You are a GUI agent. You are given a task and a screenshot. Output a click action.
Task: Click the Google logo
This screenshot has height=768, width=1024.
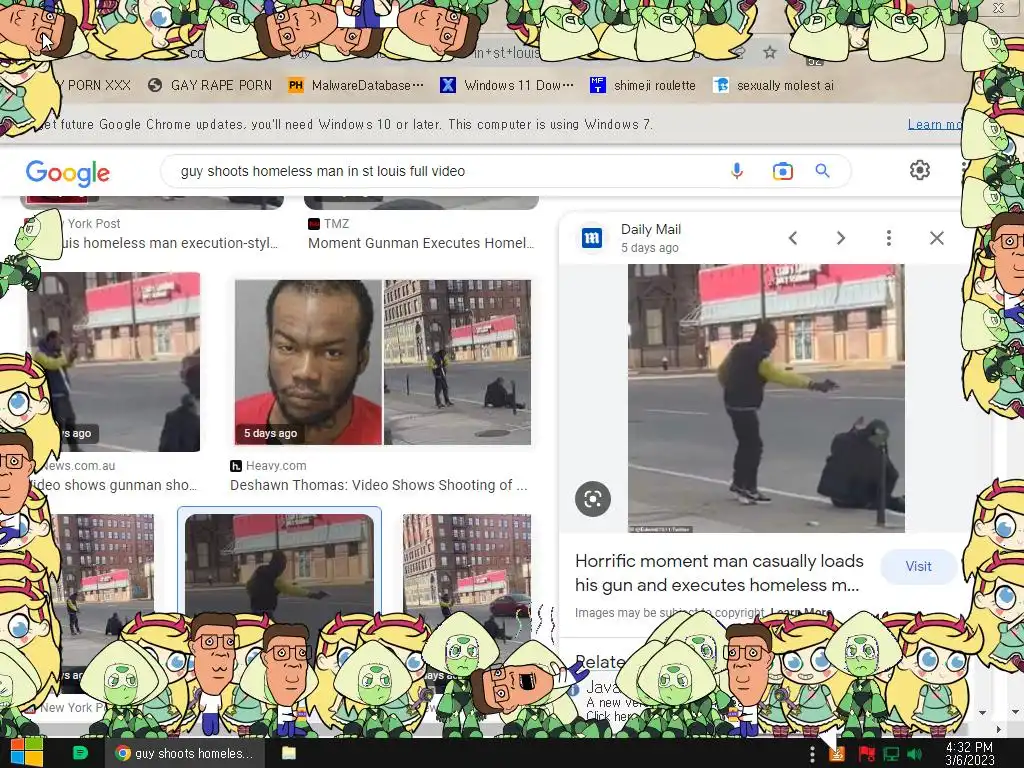coord(68,172)
